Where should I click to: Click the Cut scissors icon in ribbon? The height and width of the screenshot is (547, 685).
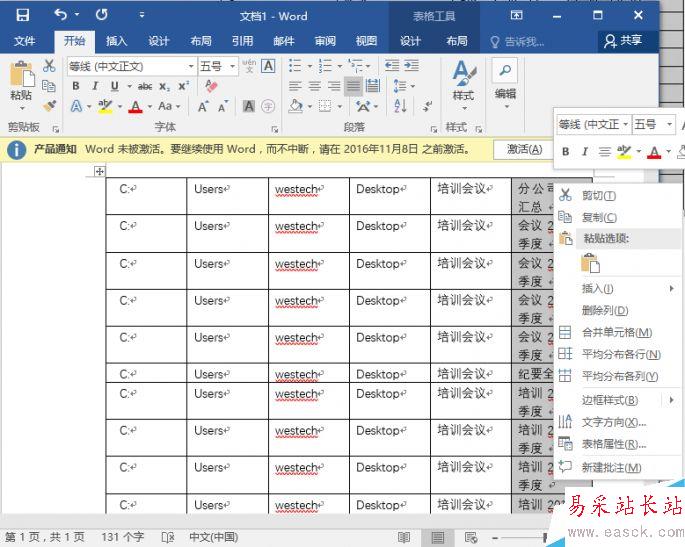click(x=49, y=66)
